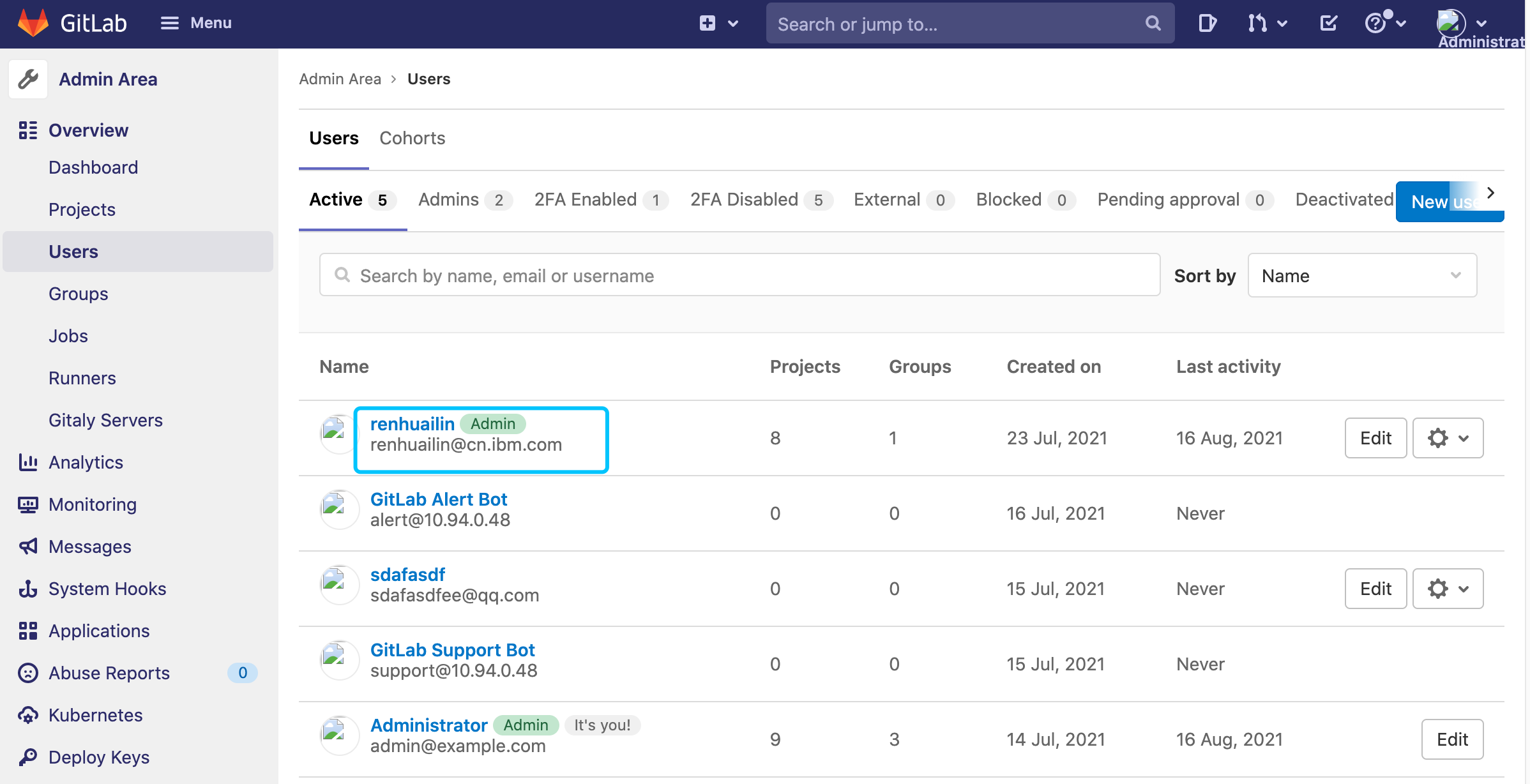Click the Abuse Reports count badge
The height and width of the screenshot is (784, 1530).
pyautogui.click(x=243, y=673)
